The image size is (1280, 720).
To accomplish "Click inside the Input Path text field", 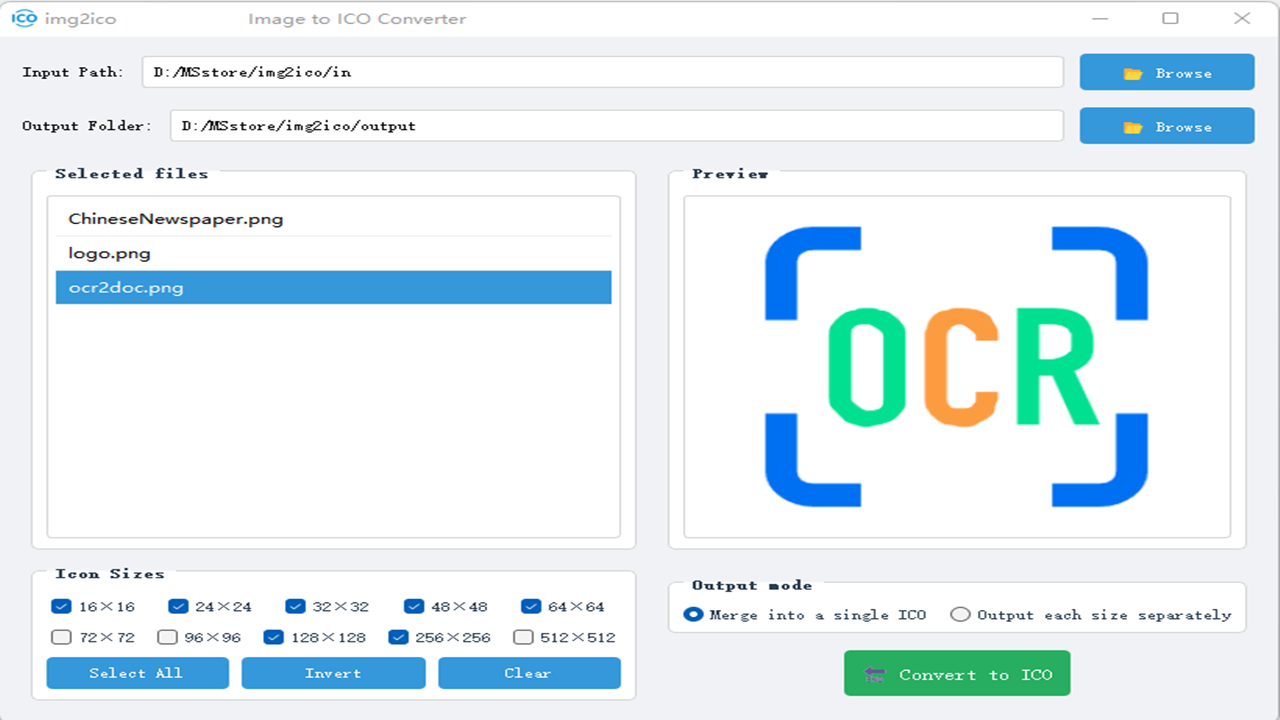I will click(602, 72).
